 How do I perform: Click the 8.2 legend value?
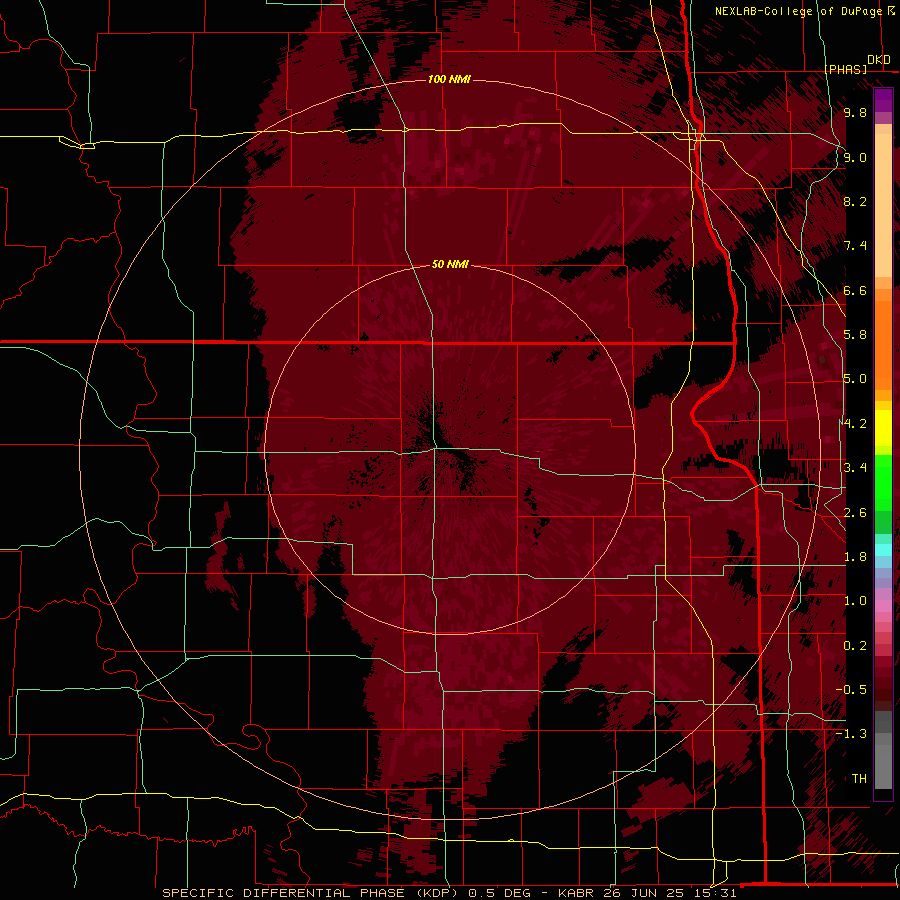[x=855, y=201]
